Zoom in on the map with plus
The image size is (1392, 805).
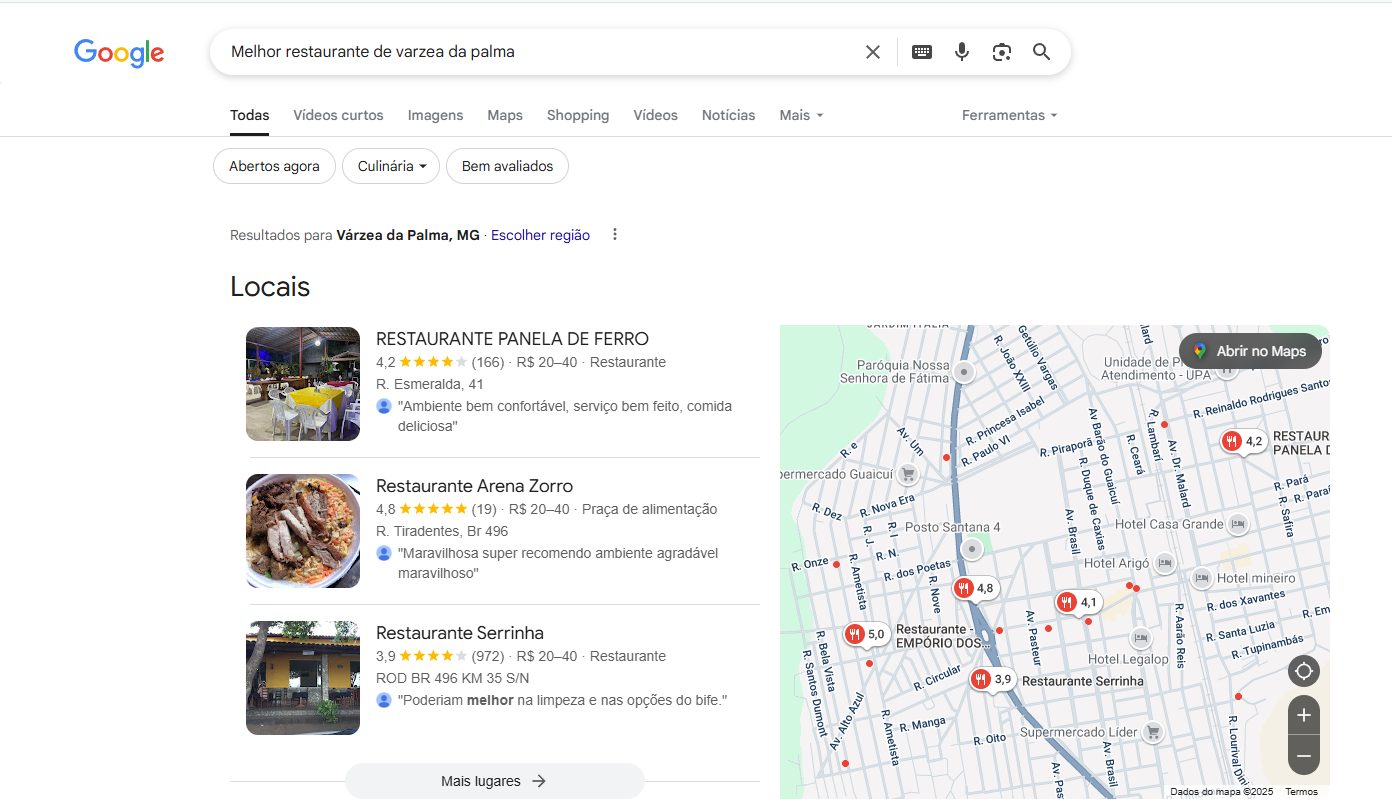(1304, 715)
